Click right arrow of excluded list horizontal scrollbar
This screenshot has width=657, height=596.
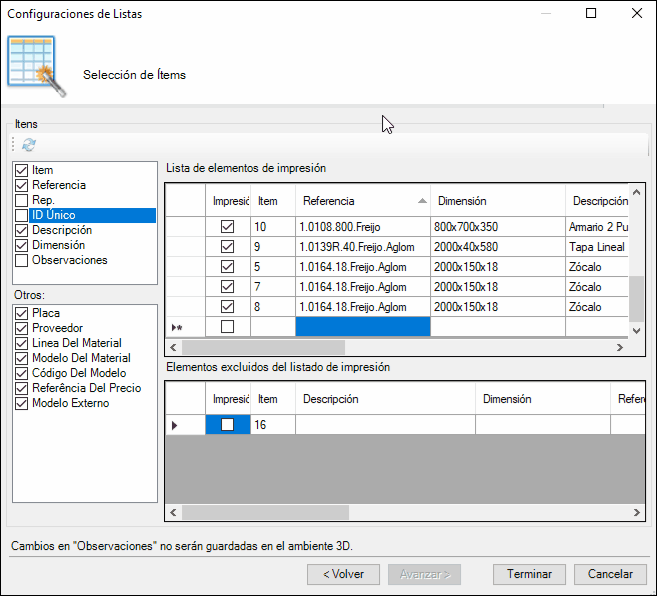tap(637, 512)
